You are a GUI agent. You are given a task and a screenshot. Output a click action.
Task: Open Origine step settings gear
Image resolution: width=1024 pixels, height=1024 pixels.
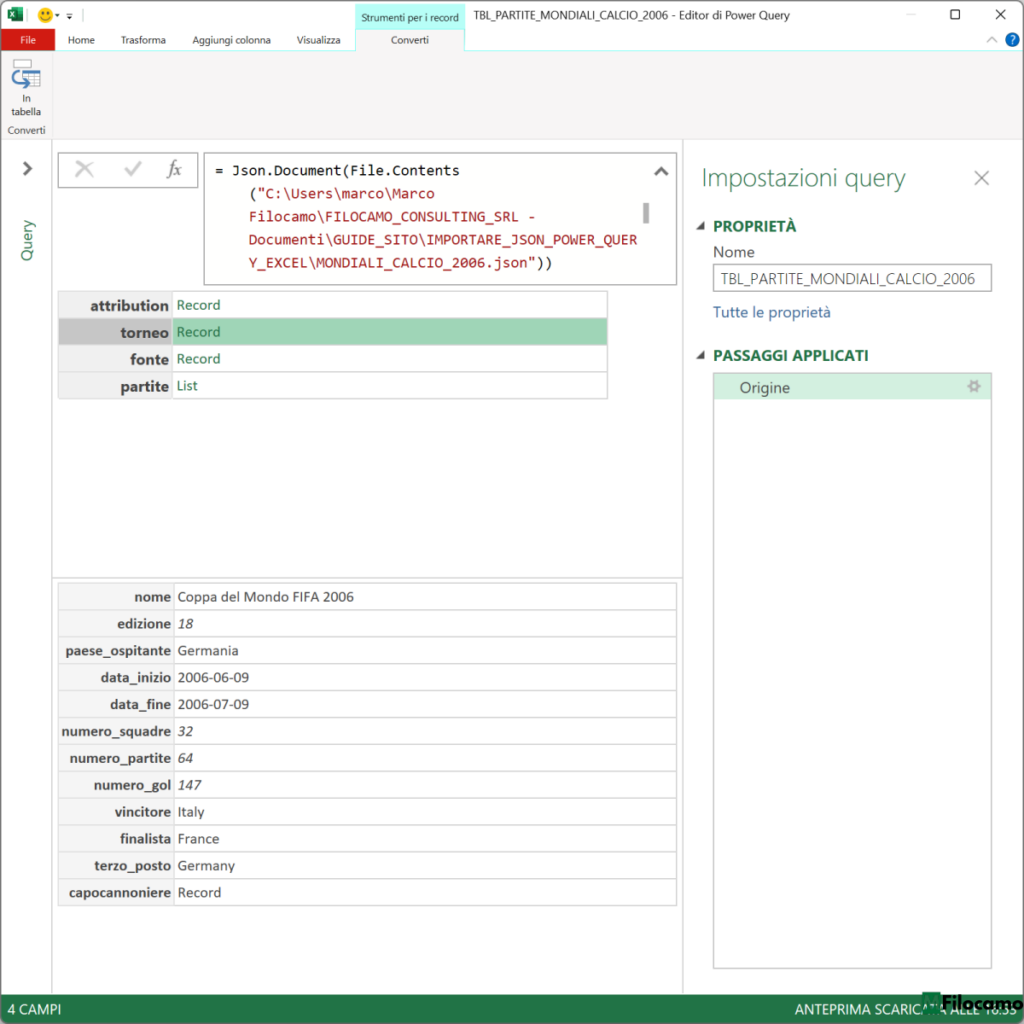coord(974,387)
